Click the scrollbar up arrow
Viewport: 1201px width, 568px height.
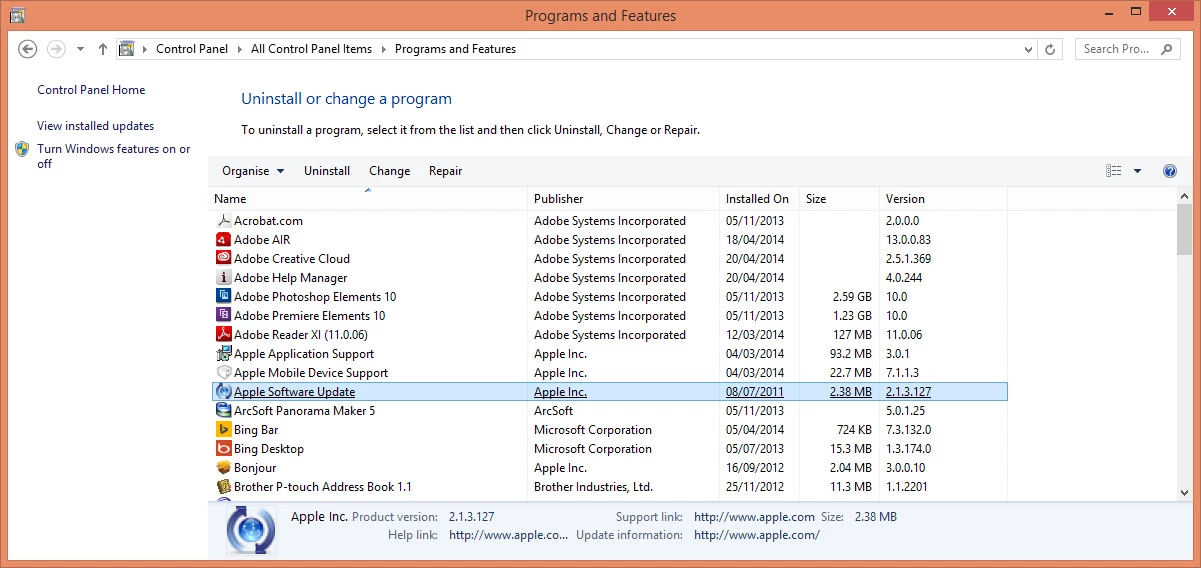(x=1184, y=197)
